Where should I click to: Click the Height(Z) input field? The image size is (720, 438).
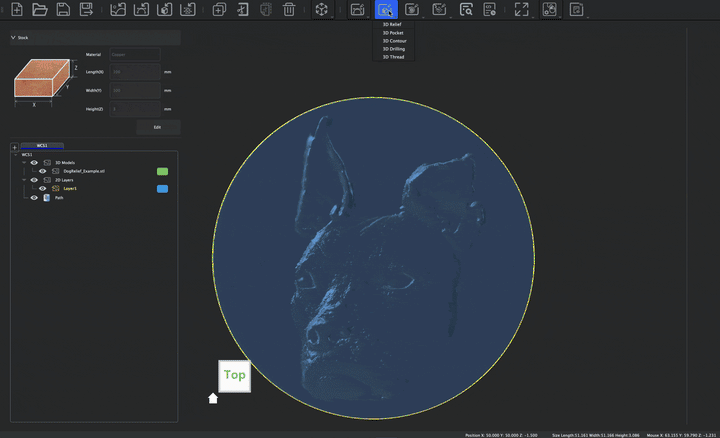click(135, 109)
